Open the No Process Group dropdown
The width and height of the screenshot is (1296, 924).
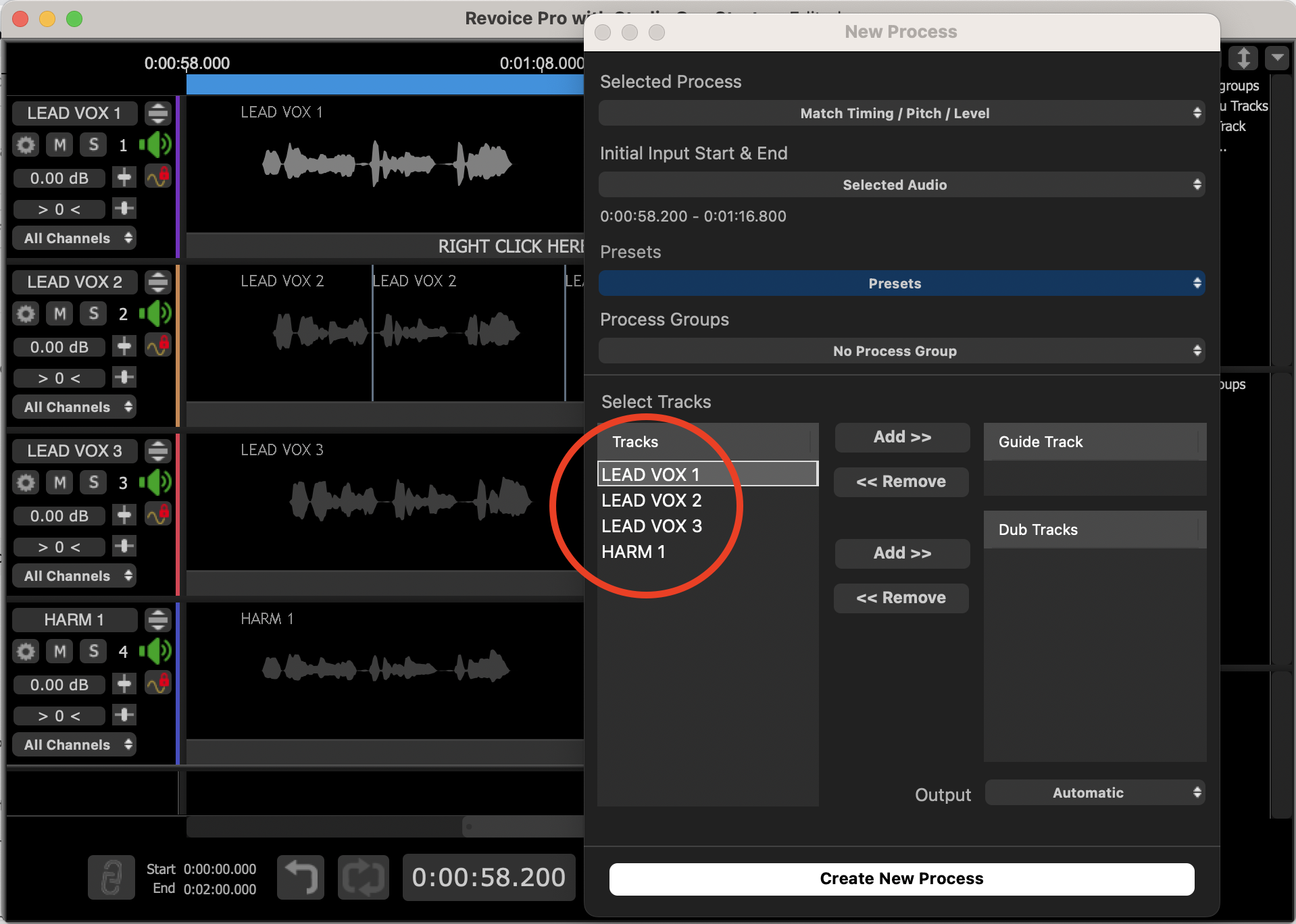pos(901,351)
